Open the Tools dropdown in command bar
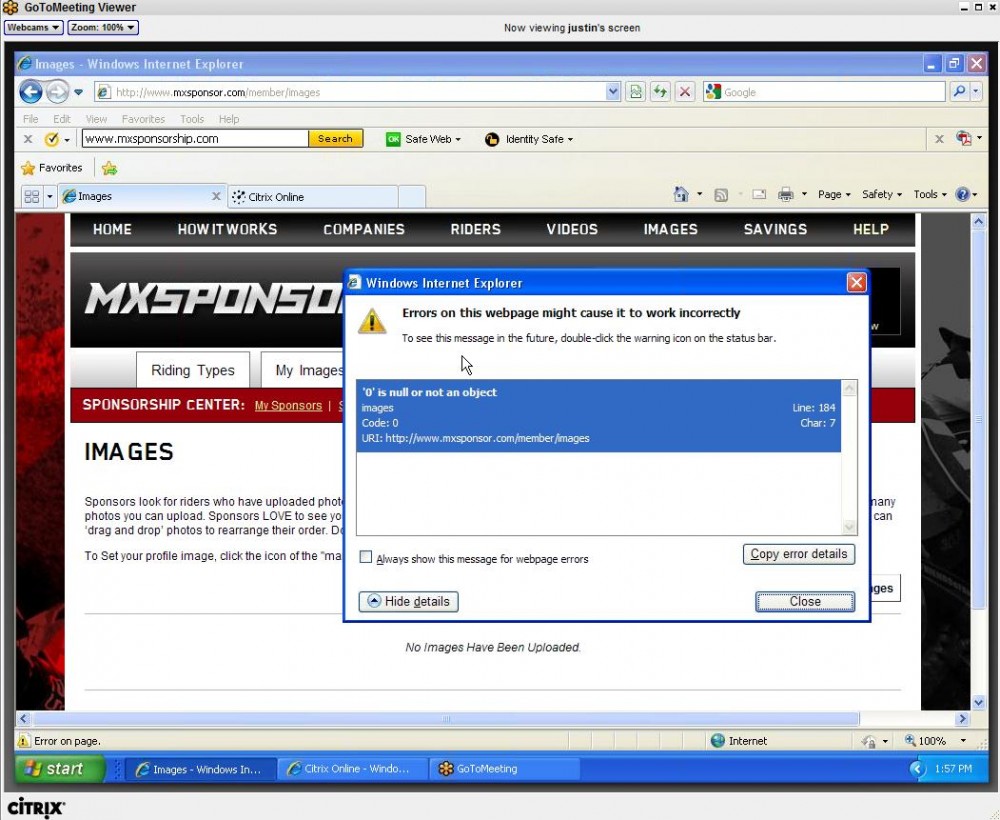 point(930,194)
